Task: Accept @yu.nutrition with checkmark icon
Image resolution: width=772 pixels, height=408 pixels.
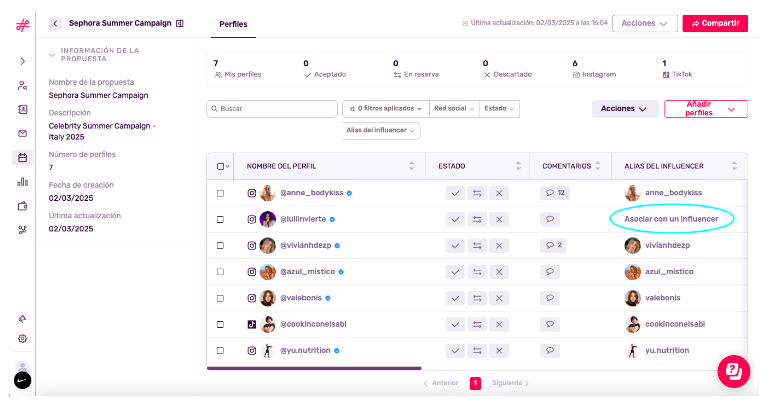Action: (455, 351)
